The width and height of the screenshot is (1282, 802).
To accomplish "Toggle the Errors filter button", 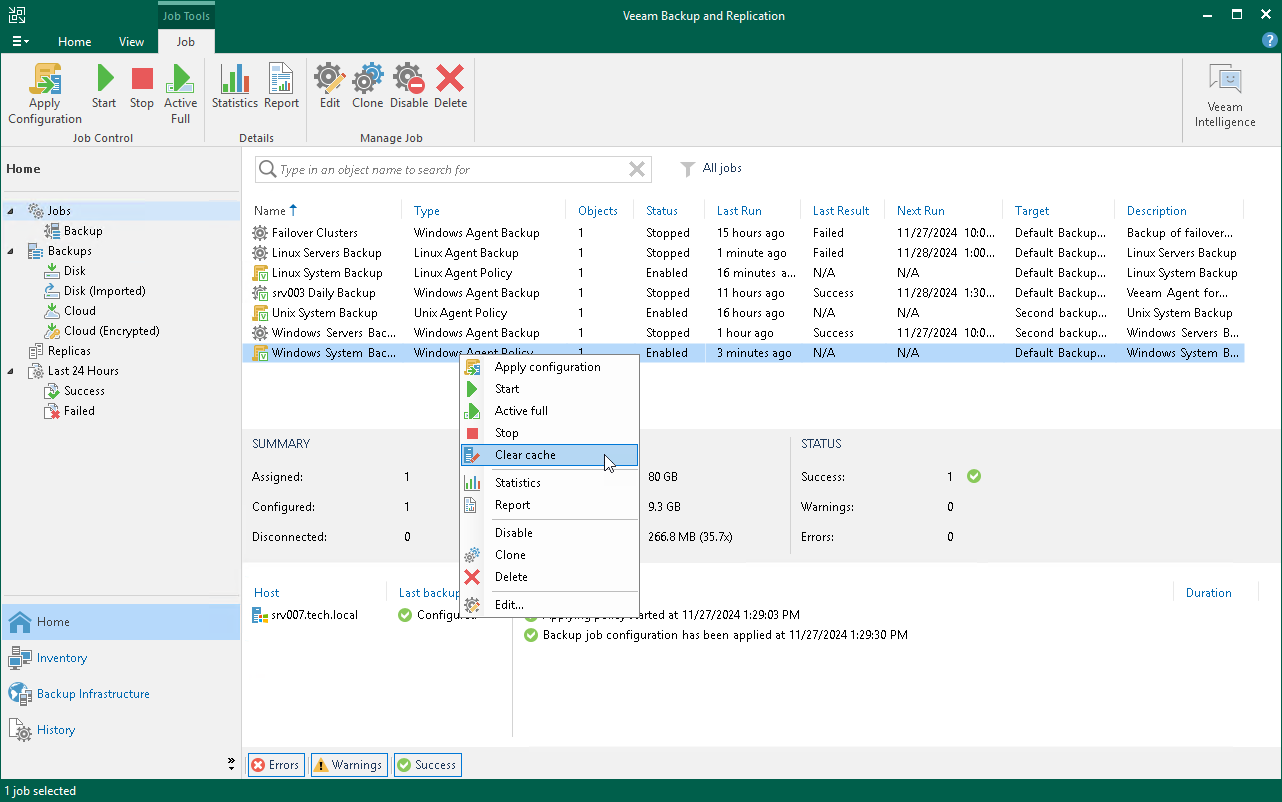I will pos(276,765).
